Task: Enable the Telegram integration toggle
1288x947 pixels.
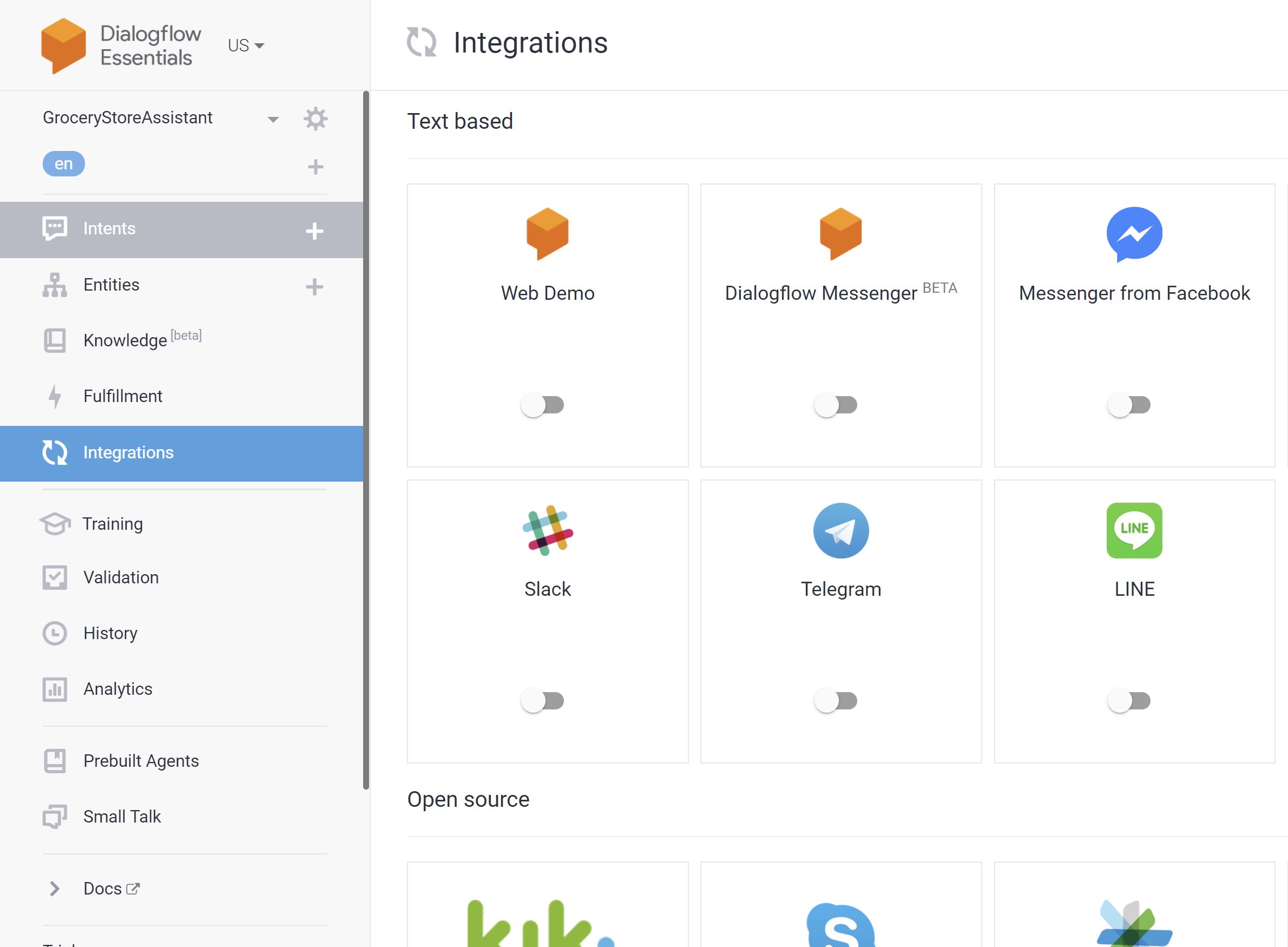Action: (835, 700)
